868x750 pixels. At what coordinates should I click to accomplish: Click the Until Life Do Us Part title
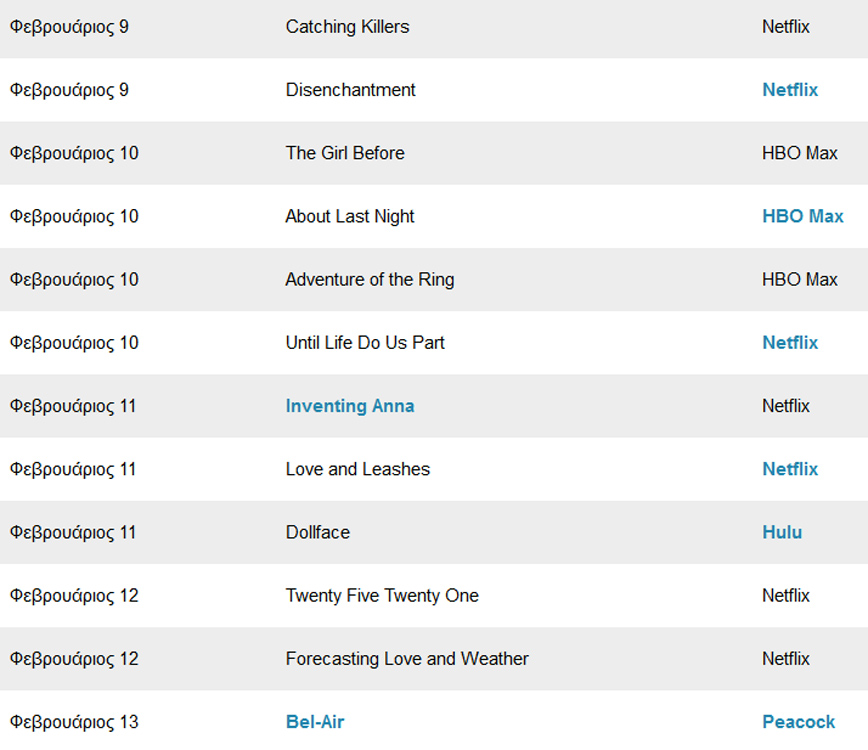364,343
